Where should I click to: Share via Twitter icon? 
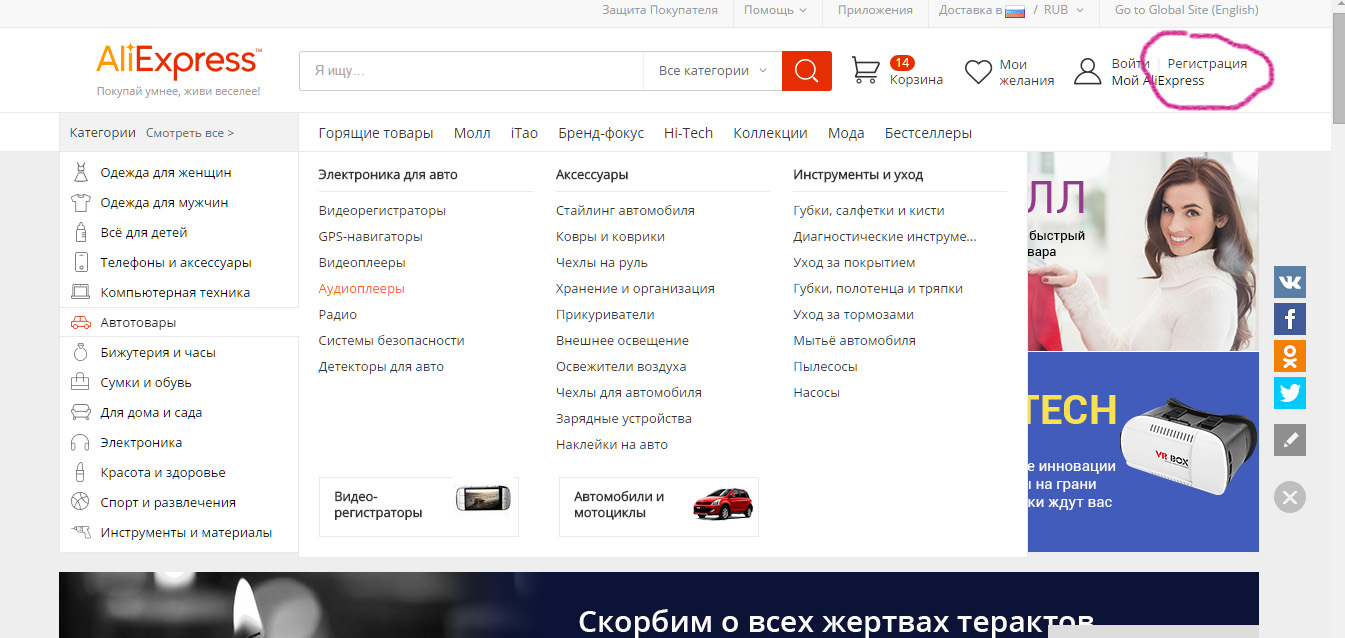click(1289, 392)
